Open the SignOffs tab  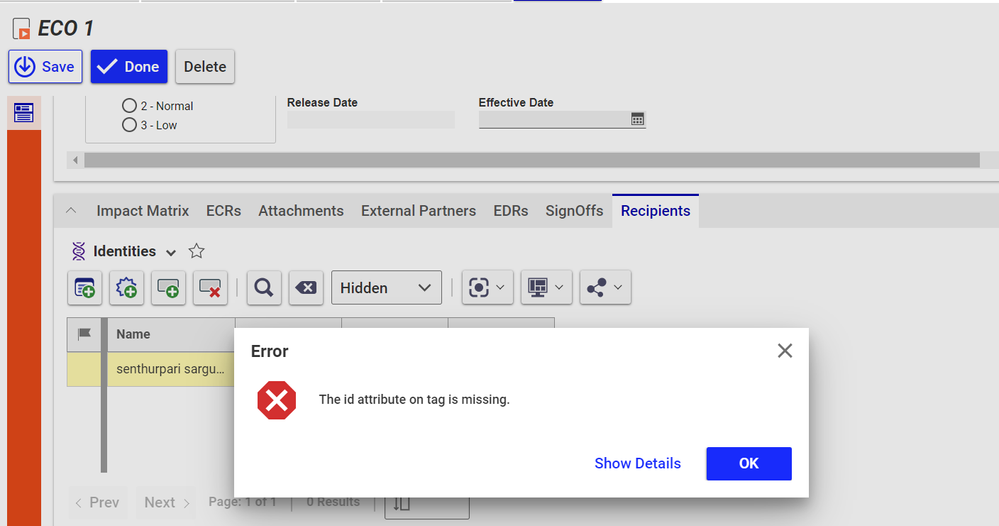tap(574, 211)
